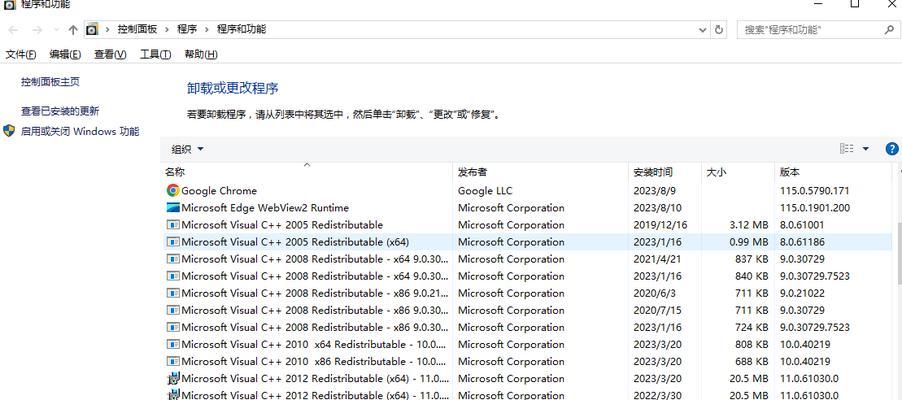The image size is (902, 400).
Task: Go forward with the right arrow button
Action: click(x=37, y=30)
